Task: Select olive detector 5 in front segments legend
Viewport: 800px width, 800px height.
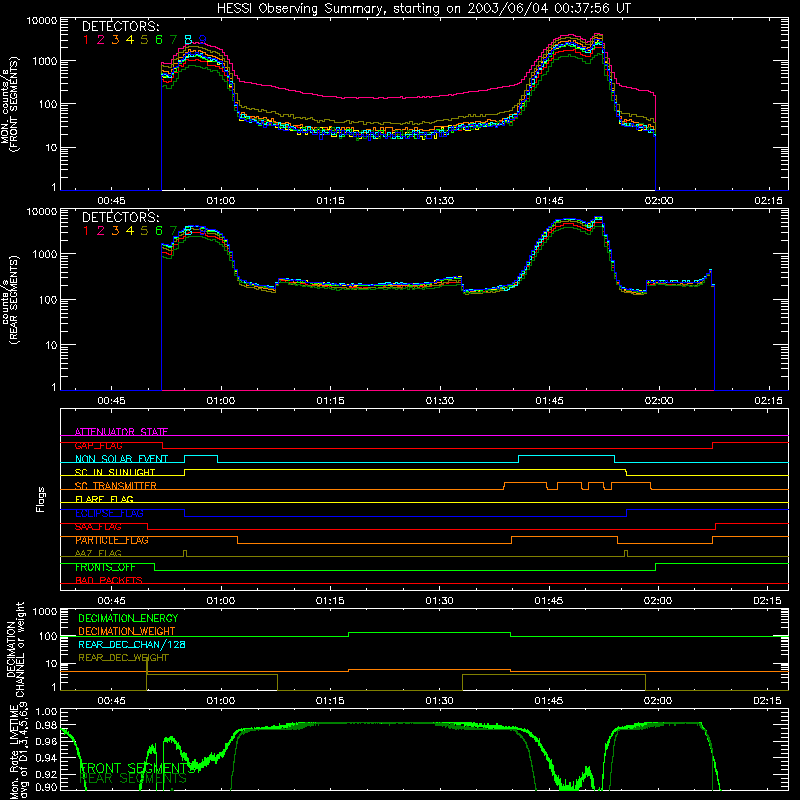Action: [x=144, y=40]
